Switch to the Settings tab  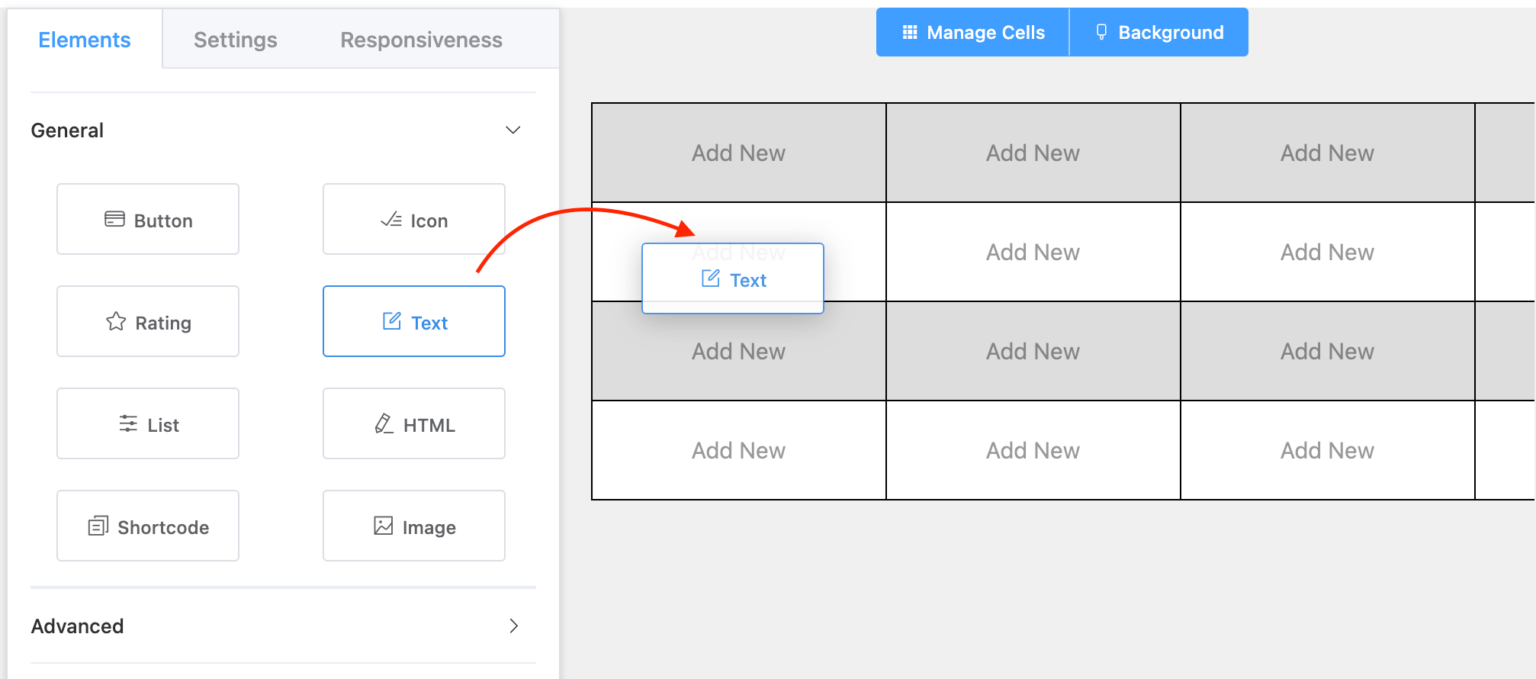234,39
